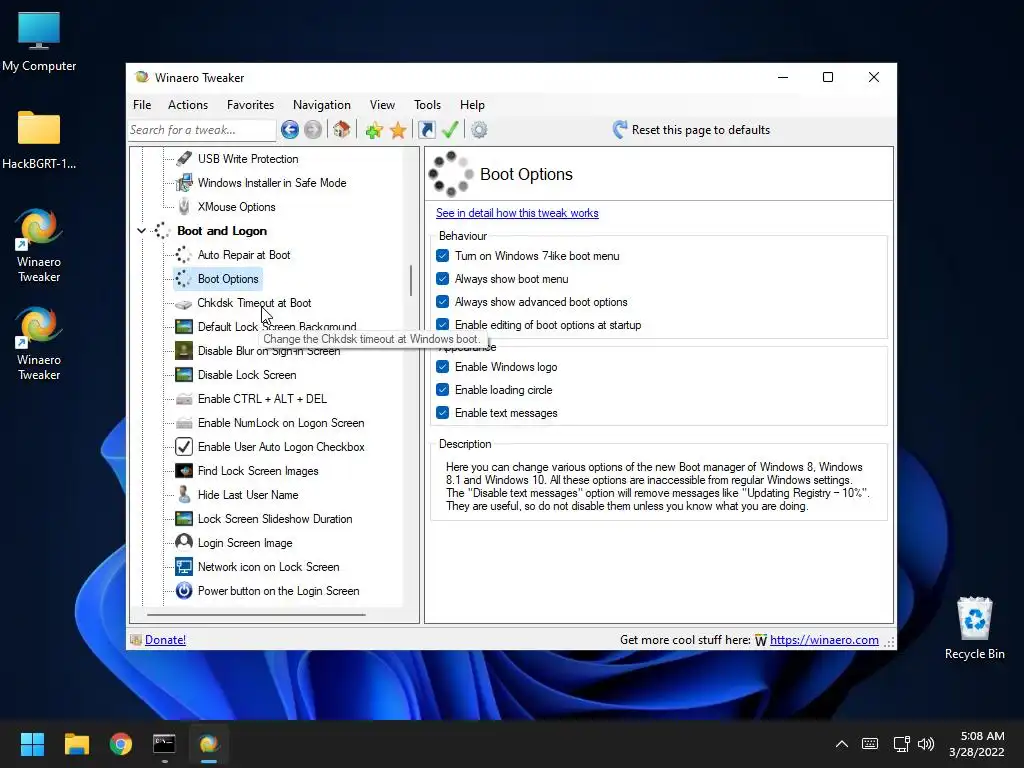Click the green checkmark toolbar icon
The height and width of the screenshot is (768, 1024).
coord(450,129)
